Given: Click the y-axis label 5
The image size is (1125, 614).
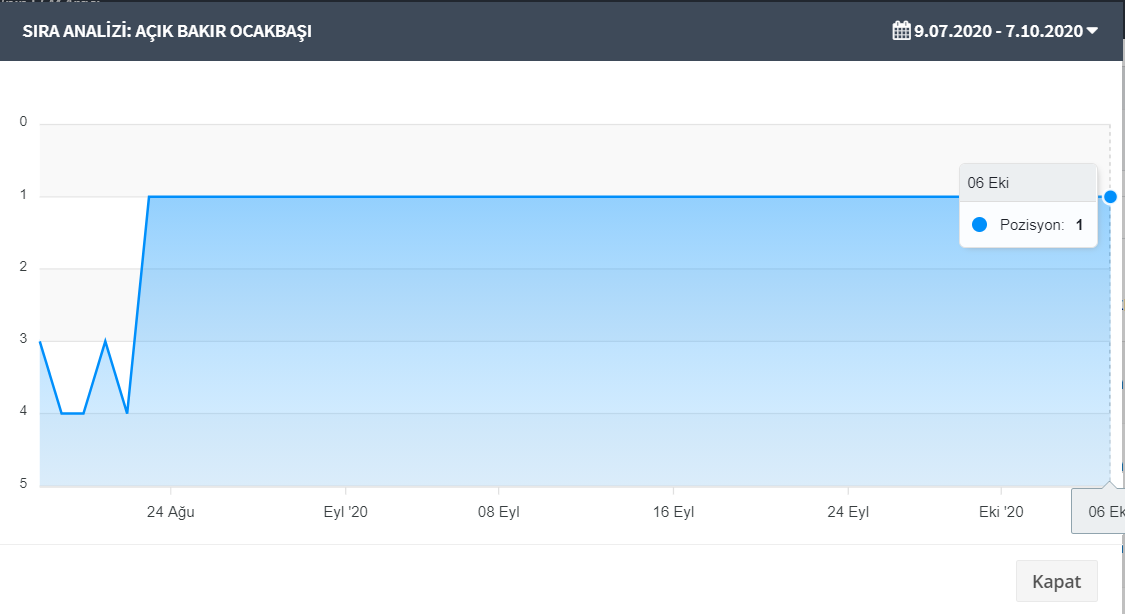Looking at the screenshot, I should click(x=24, y=483).
